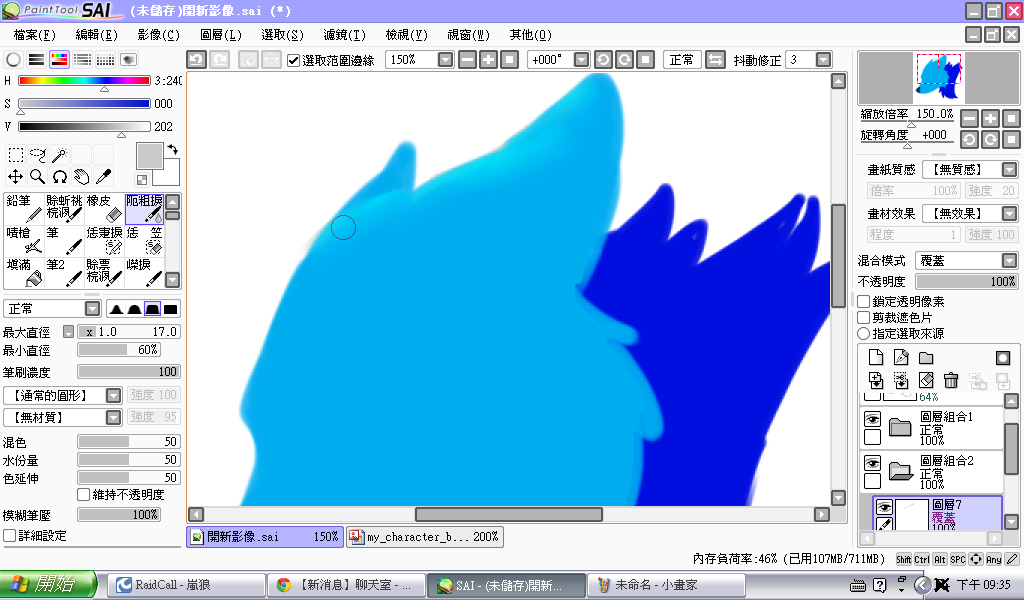Screen dimensions: 1024x600
Task: Click the transparent color toggle icon
Action: (x=142, y=180)
